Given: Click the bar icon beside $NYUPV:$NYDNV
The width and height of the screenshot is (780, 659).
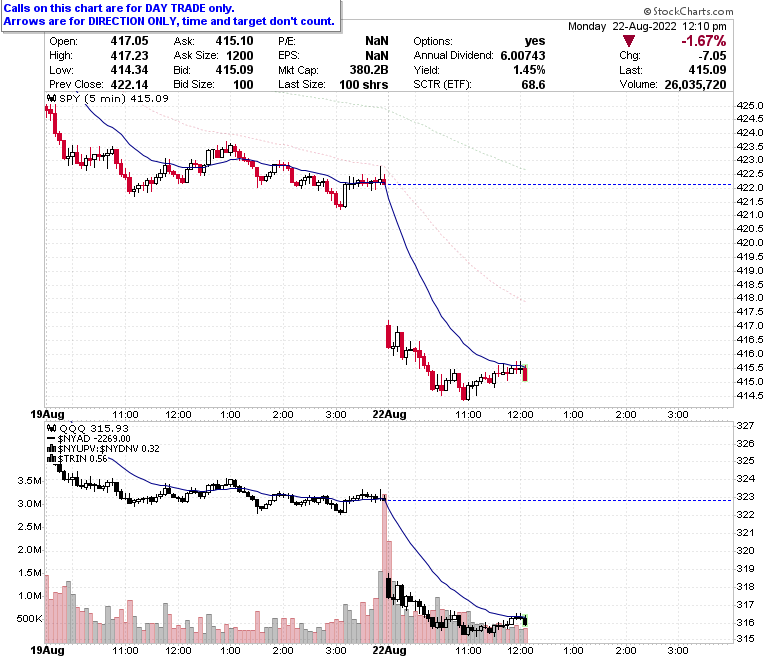Looking at the screenshot, I should (51, 449).
